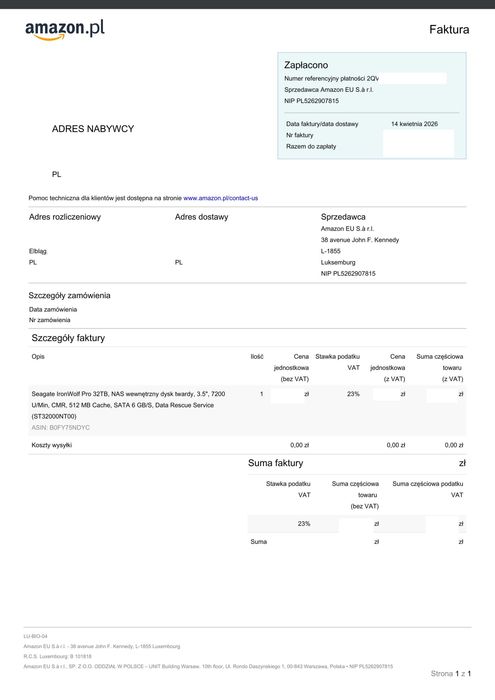Click 'Stawka podatku VAT' header in item table
The width and height of the screenshot is (495, 700).
337,362
